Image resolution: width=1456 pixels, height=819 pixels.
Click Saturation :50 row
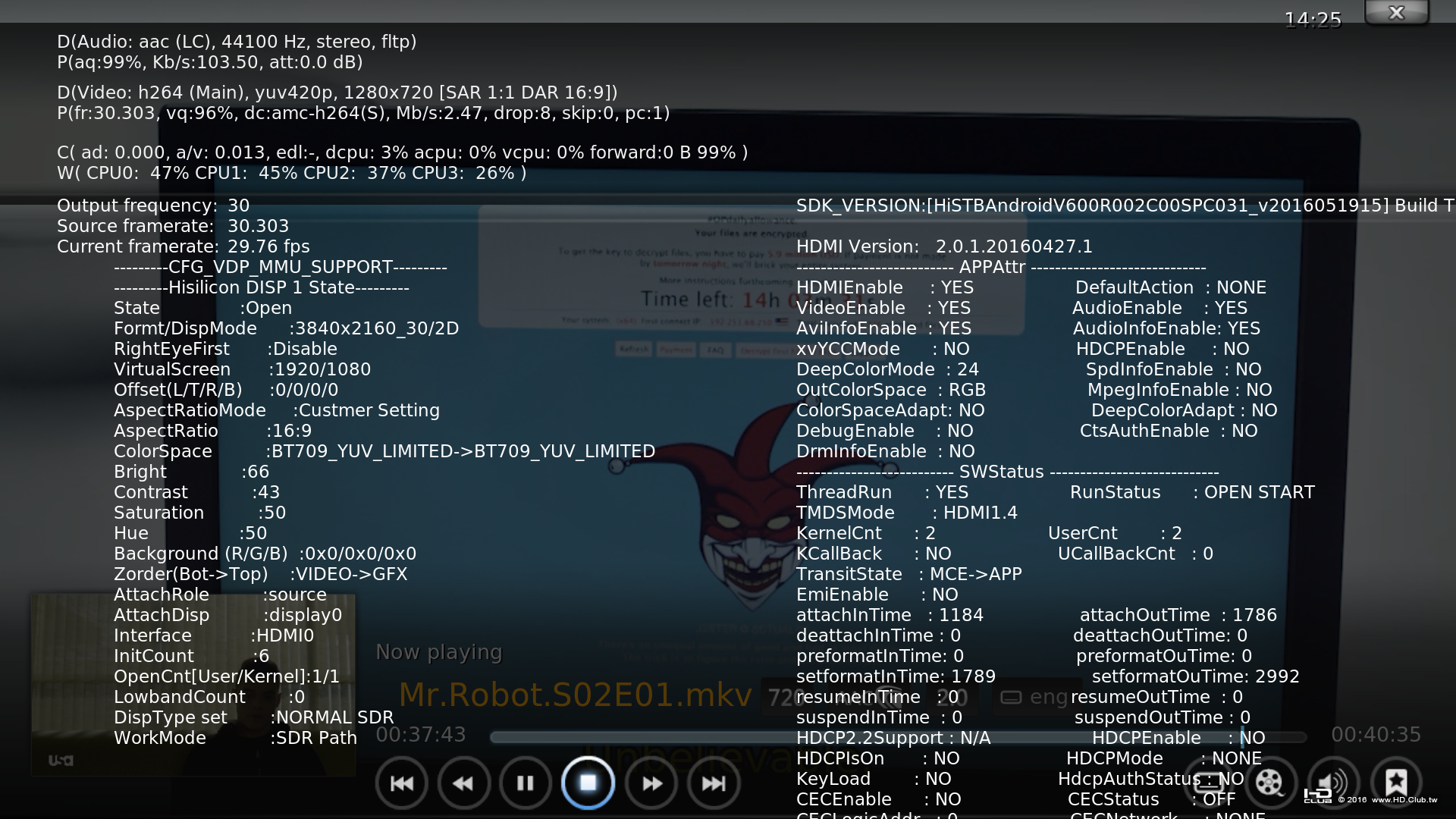200,513
